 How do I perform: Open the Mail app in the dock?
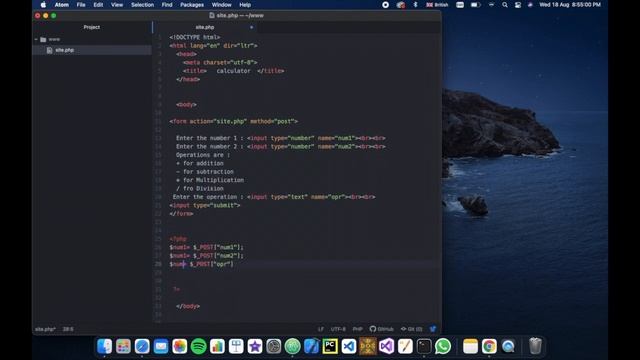click(x=161, y=346)
